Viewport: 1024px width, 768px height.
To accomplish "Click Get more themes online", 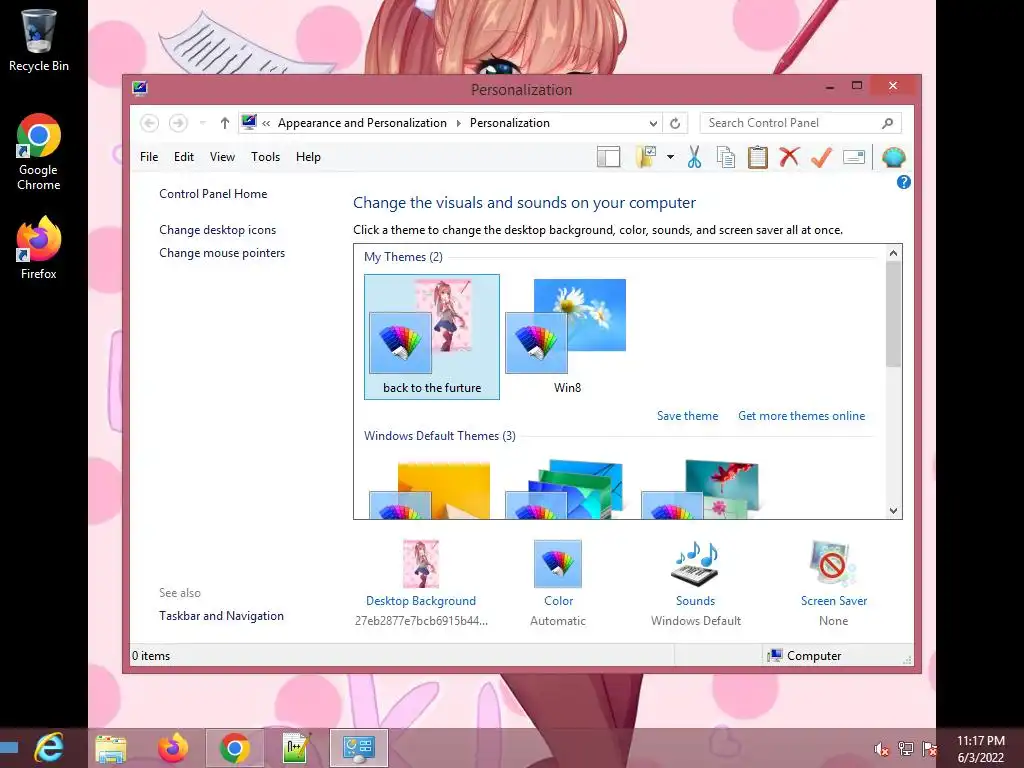I will (x=801, y=416).
